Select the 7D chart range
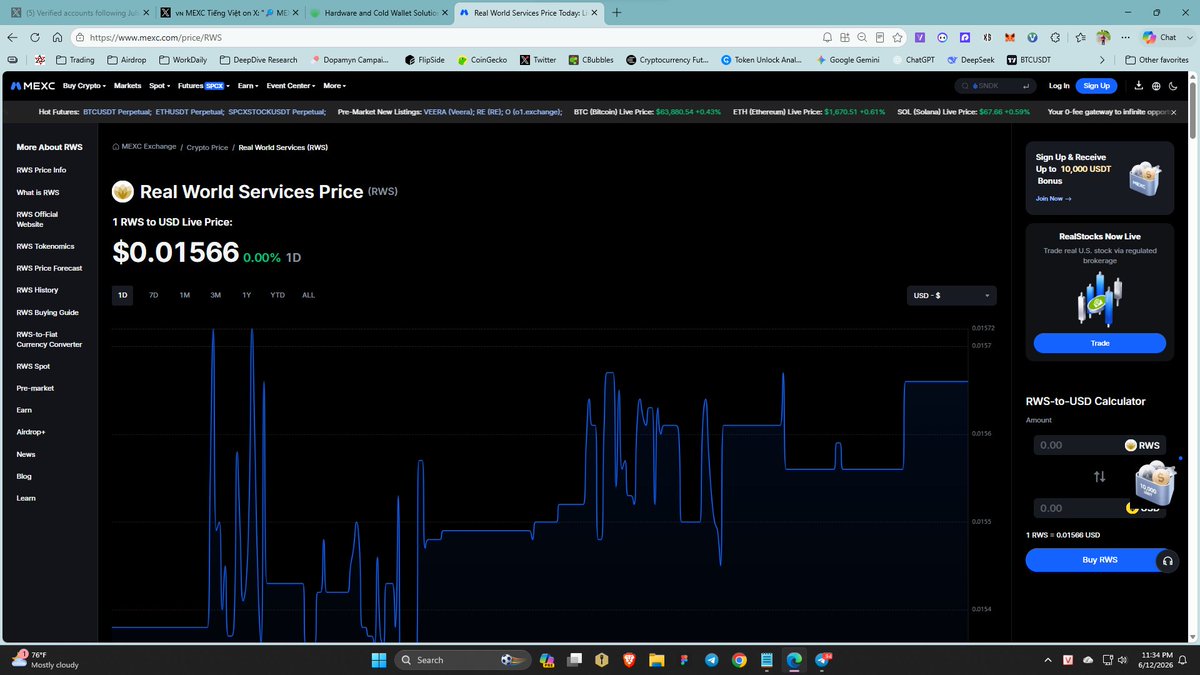The height and width of the screenshot is (675, 1200). tap(153, 295)
